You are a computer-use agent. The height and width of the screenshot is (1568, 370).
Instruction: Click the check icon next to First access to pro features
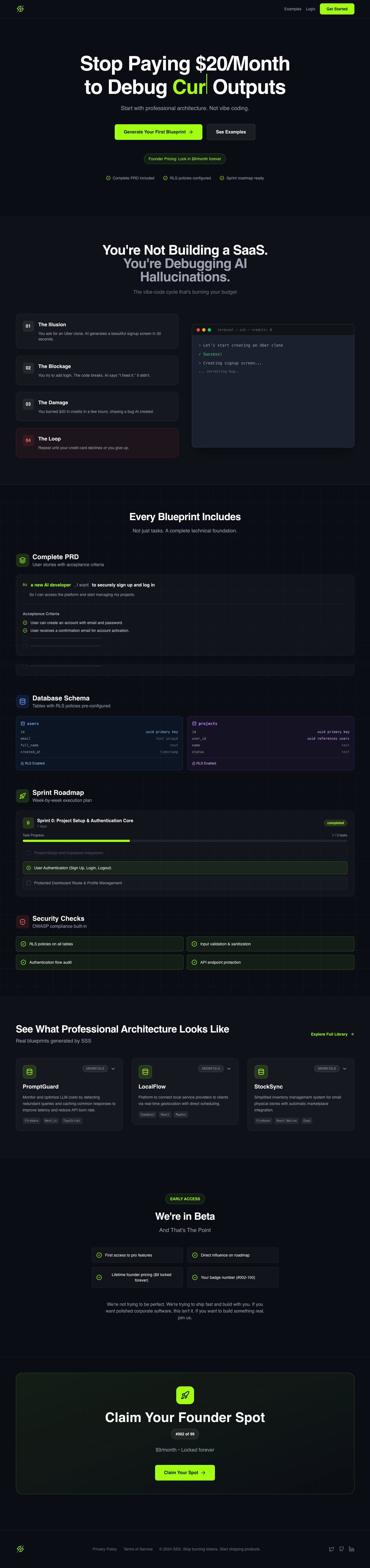point(99,1255)
